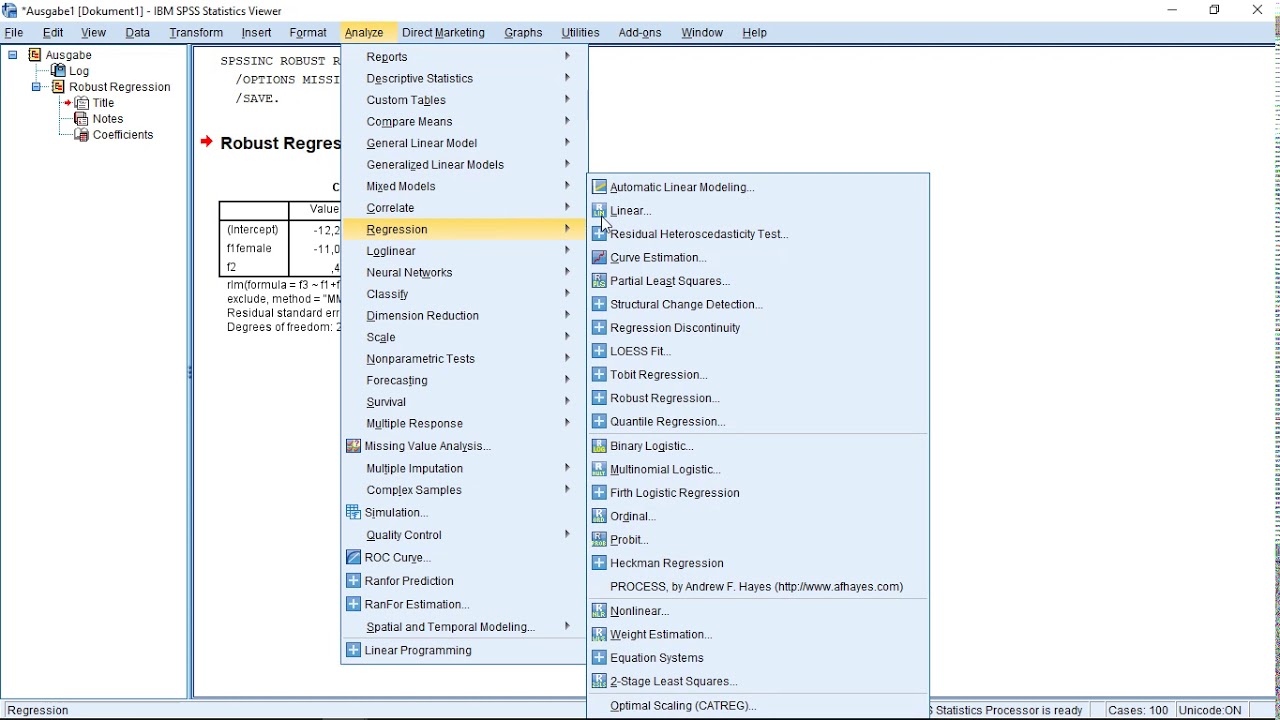The image size is (1280, 720).
Task: Click Unicode:ON status bar entry
Action: coord(1212,711)
